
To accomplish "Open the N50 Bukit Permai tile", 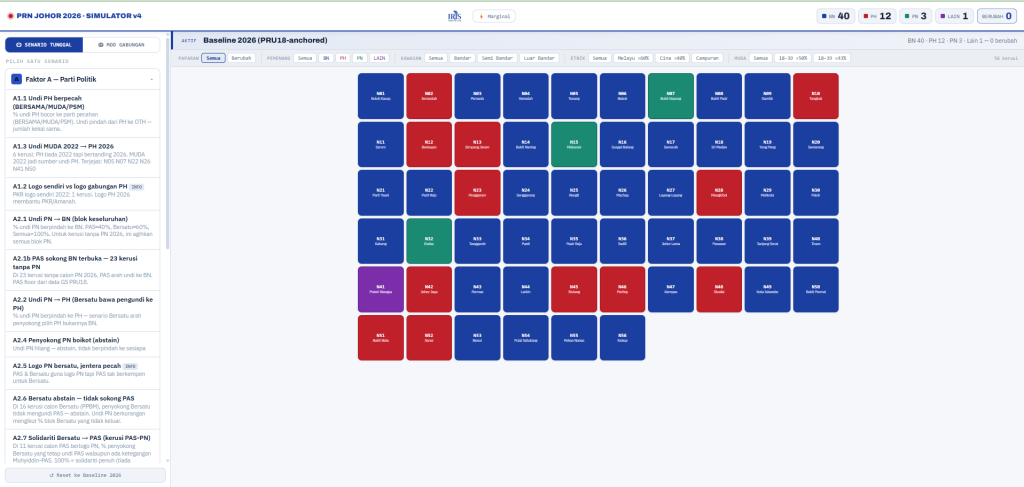I will (x=816, y=289).
